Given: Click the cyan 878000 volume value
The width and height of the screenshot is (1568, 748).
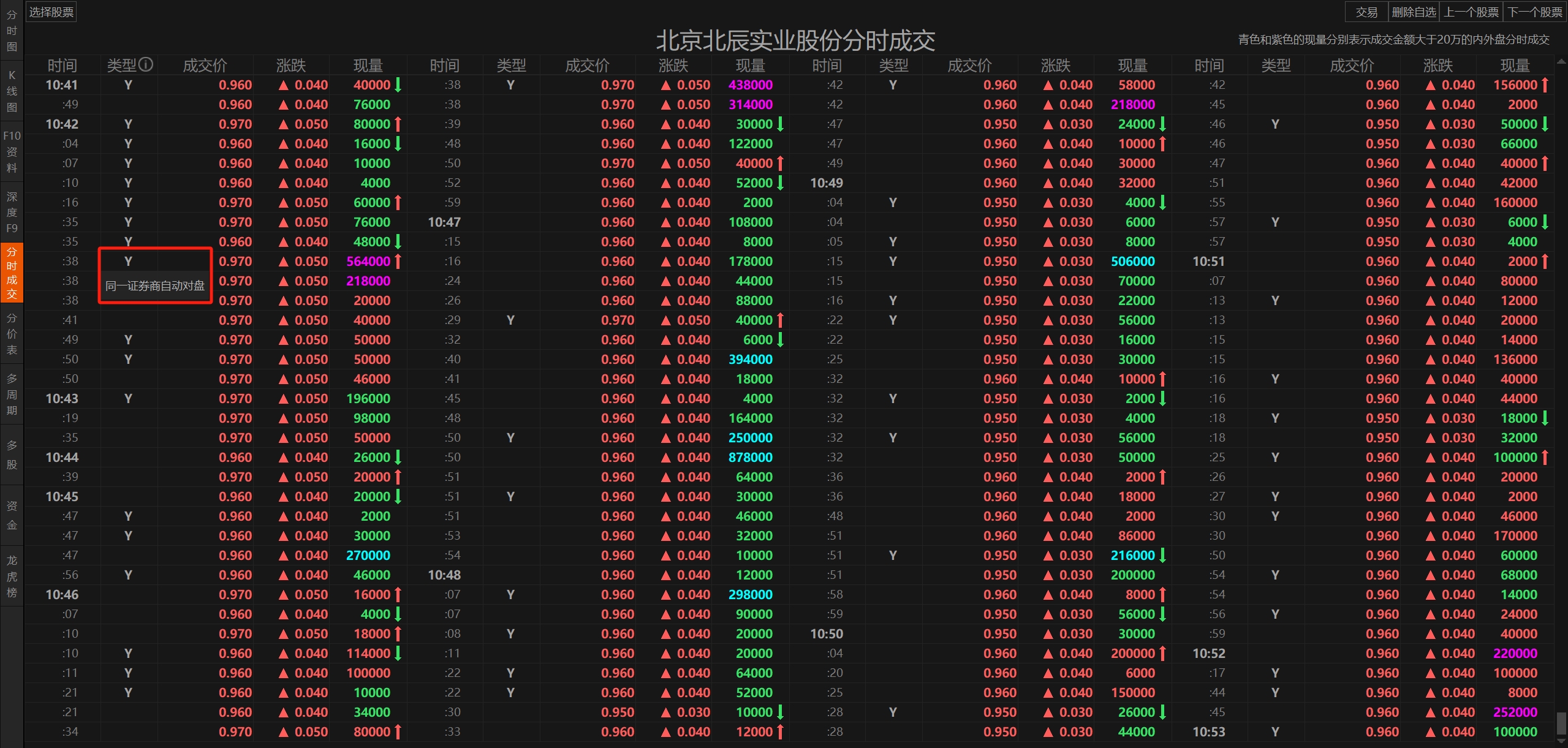Looking at the screenshot, I should [x=751, y=457].
